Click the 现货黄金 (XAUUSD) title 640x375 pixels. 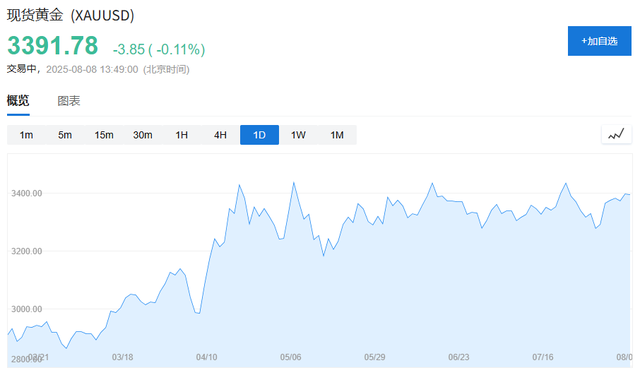click(x=71, y=15)
